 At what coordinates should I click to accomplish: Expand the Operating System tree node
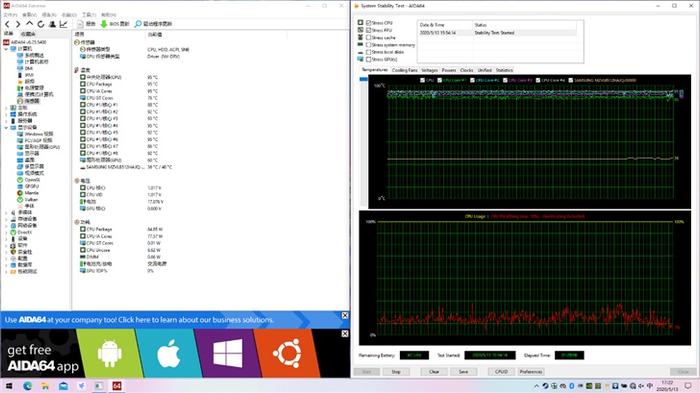pos(6,114)
